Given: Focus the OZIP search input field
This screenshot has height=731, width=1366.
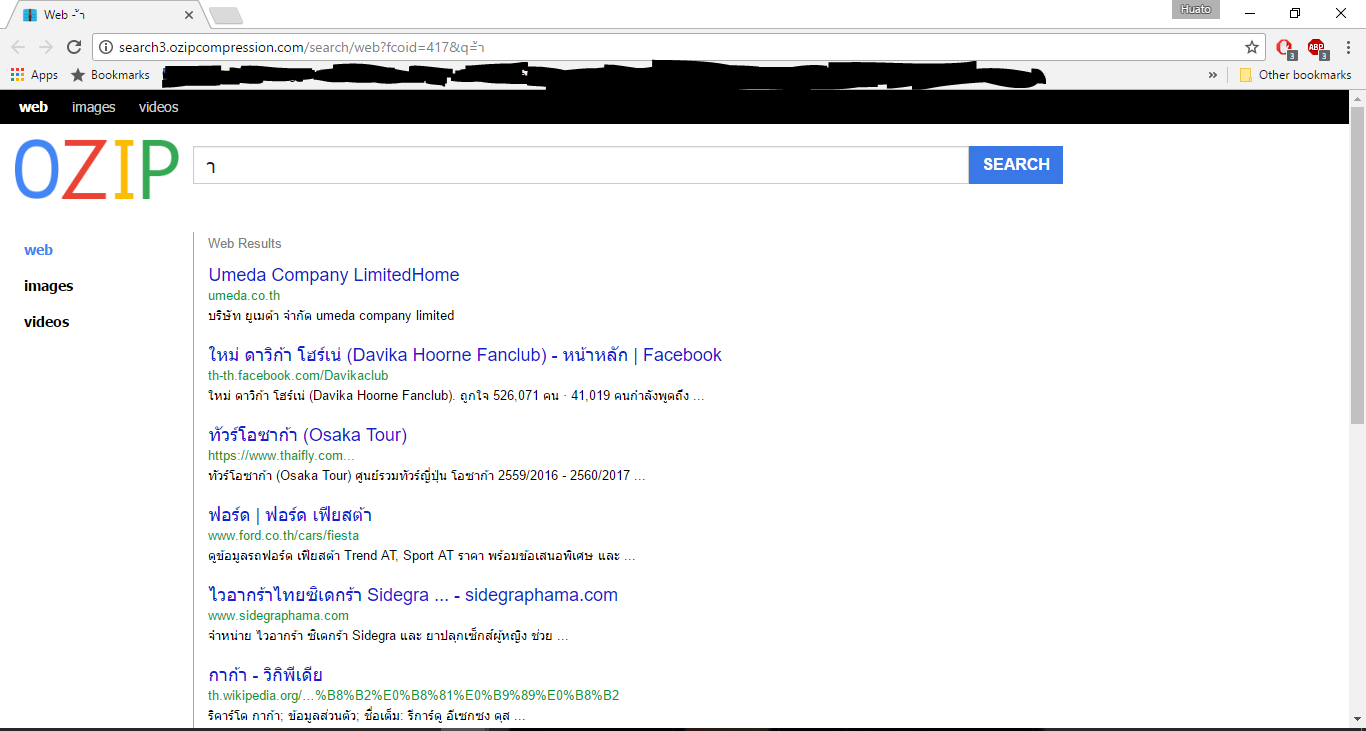Looking at the screenshot, I should click(581, 165).
